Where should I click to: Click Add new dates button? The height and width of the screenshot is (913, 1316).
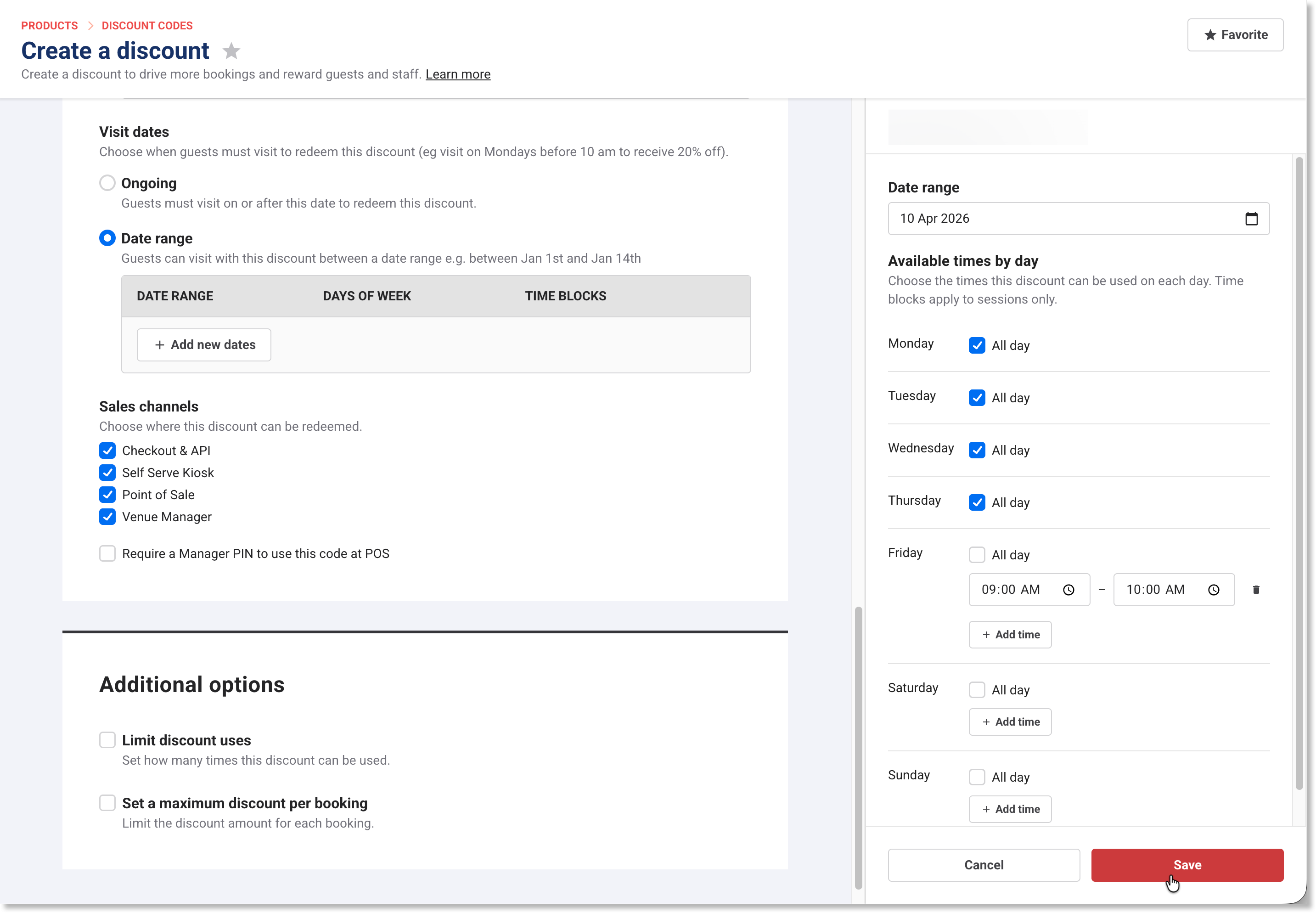[x=203, y=345]
